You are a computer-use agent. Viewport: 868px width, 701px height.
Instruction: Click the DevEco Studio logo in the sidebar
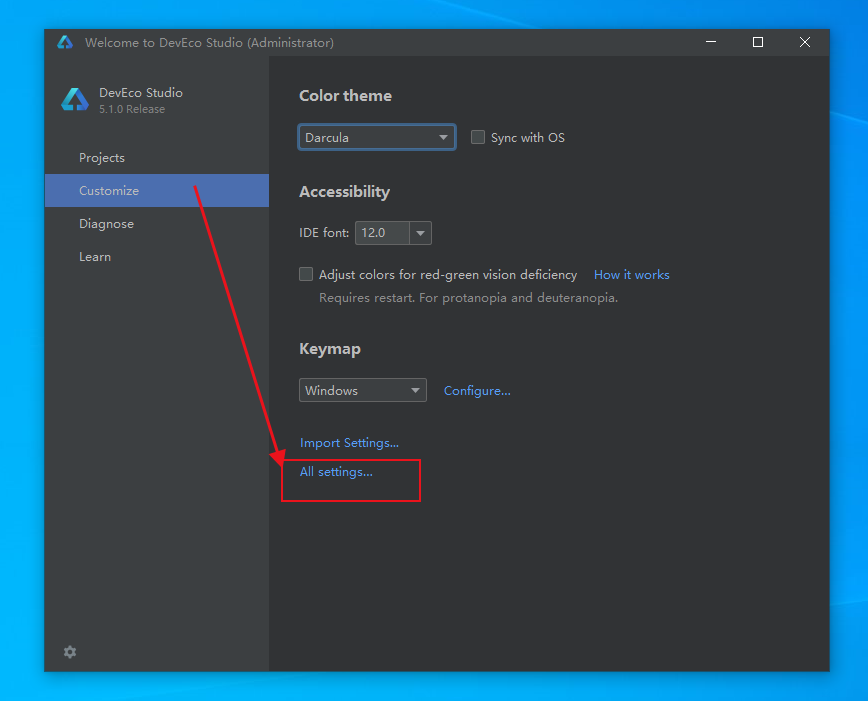[75, 100]
